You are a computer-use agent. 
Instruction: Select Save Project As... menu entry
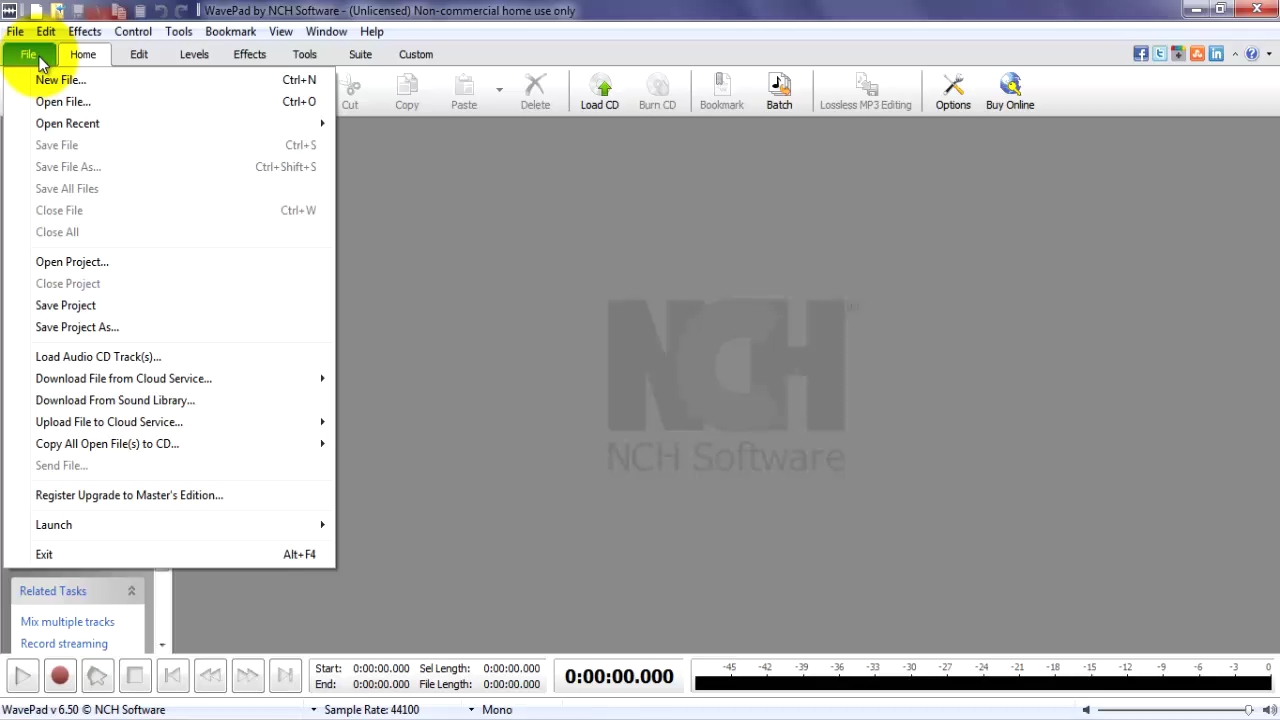click(x=180, y=327)
